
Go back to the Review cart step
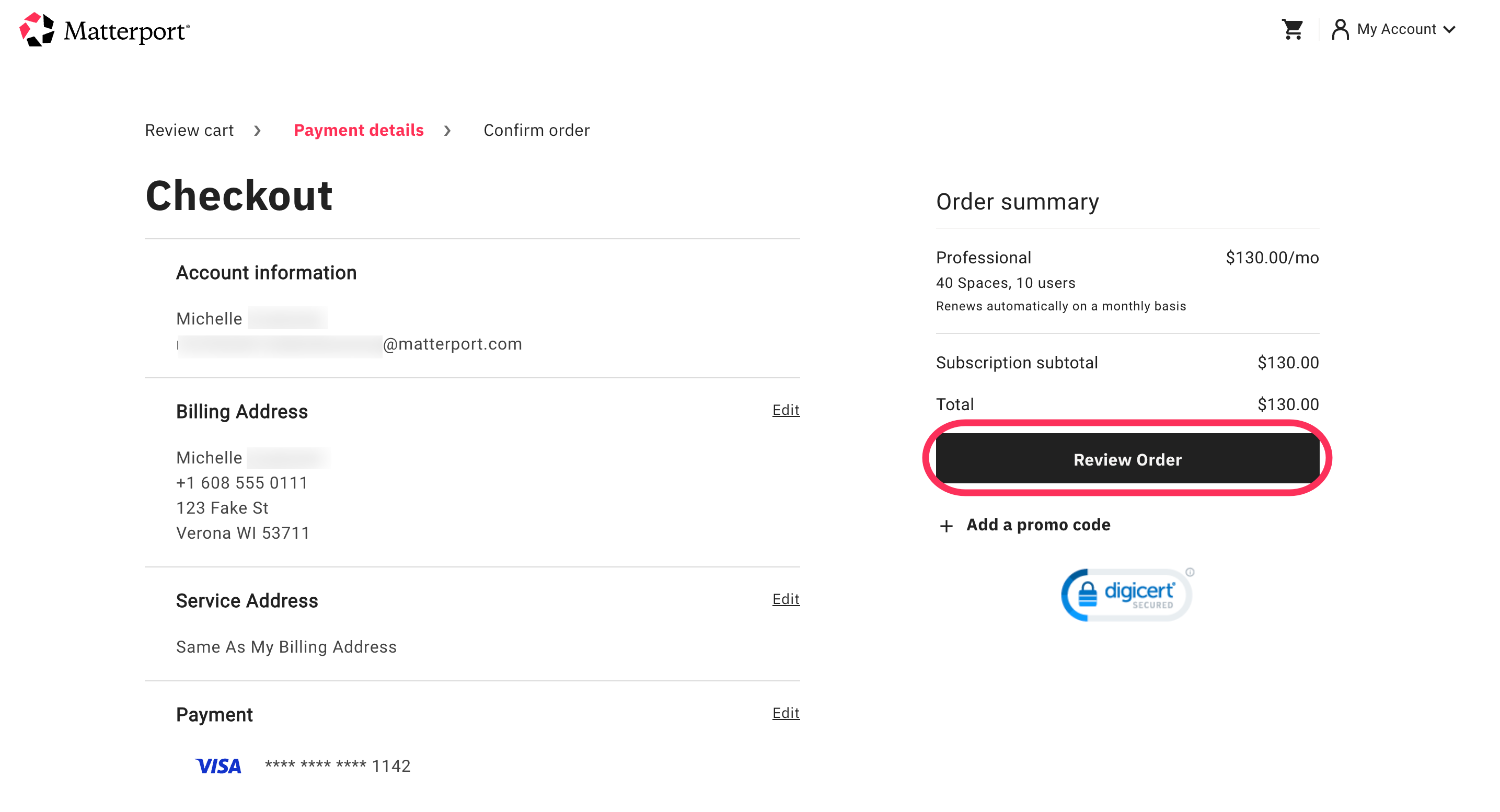point(189,131)
